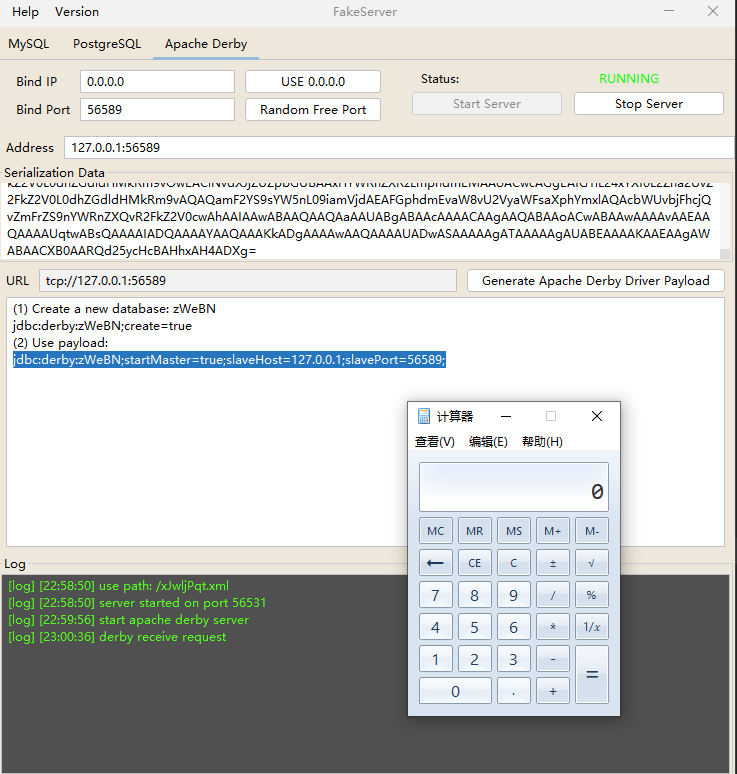Screen dimensions: 737x774
Task: Click the log line 'start apache derby server'
Action: tap(128, 619)
